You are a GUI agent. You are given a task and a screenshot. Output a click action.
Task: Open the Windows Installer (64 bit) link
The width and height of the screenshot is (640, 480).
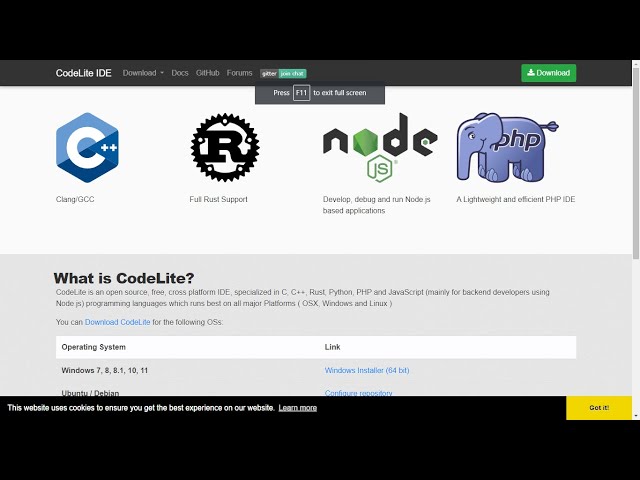point(367,370)
